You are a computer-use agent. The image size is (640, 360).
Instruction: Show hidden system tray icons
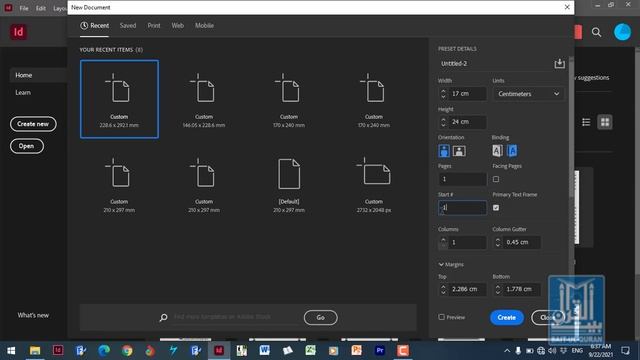(507, 351)
